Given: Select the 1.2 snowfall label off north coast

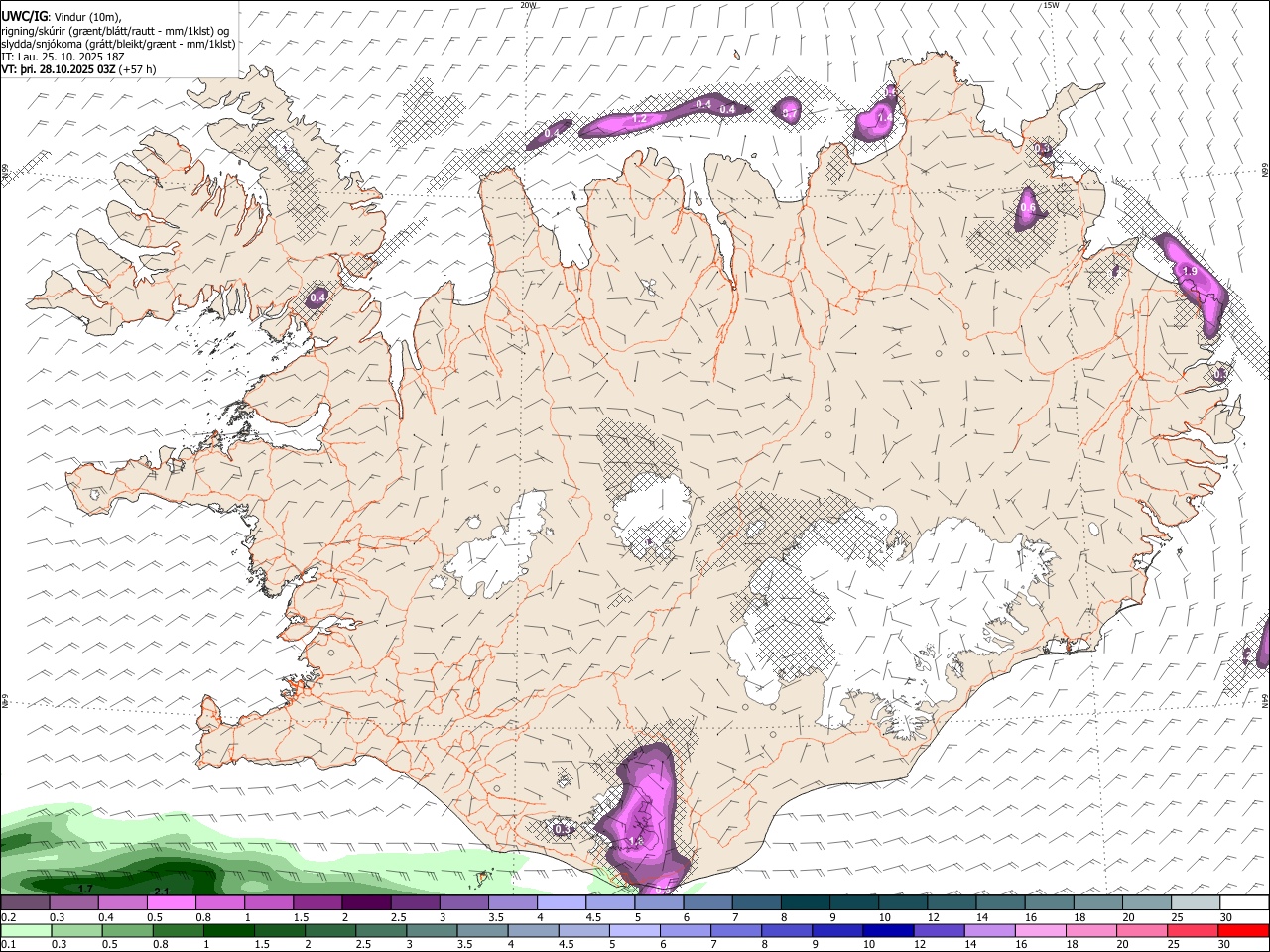Looking at the screenshot, I should [x=640, y=119].
